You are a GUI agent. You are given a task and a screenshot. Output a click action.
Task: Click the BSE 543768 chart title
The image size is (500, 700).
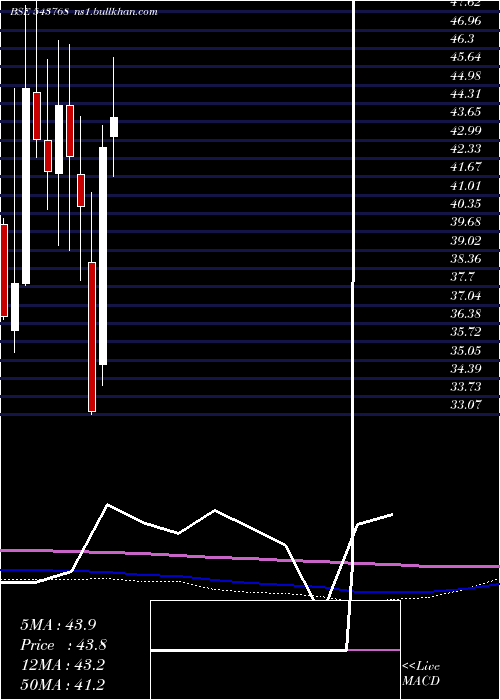pos(39,12)
